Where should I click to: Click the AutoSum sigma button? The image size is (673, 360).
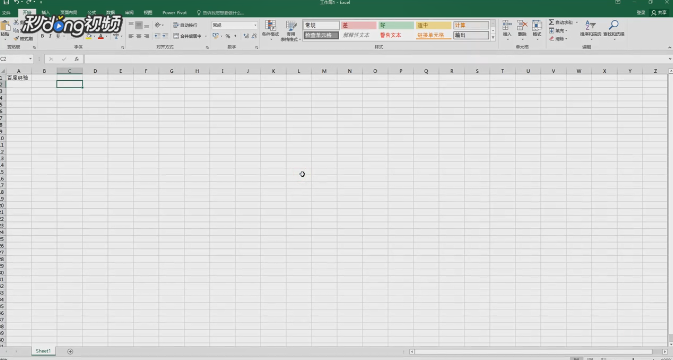click(552, 22)
